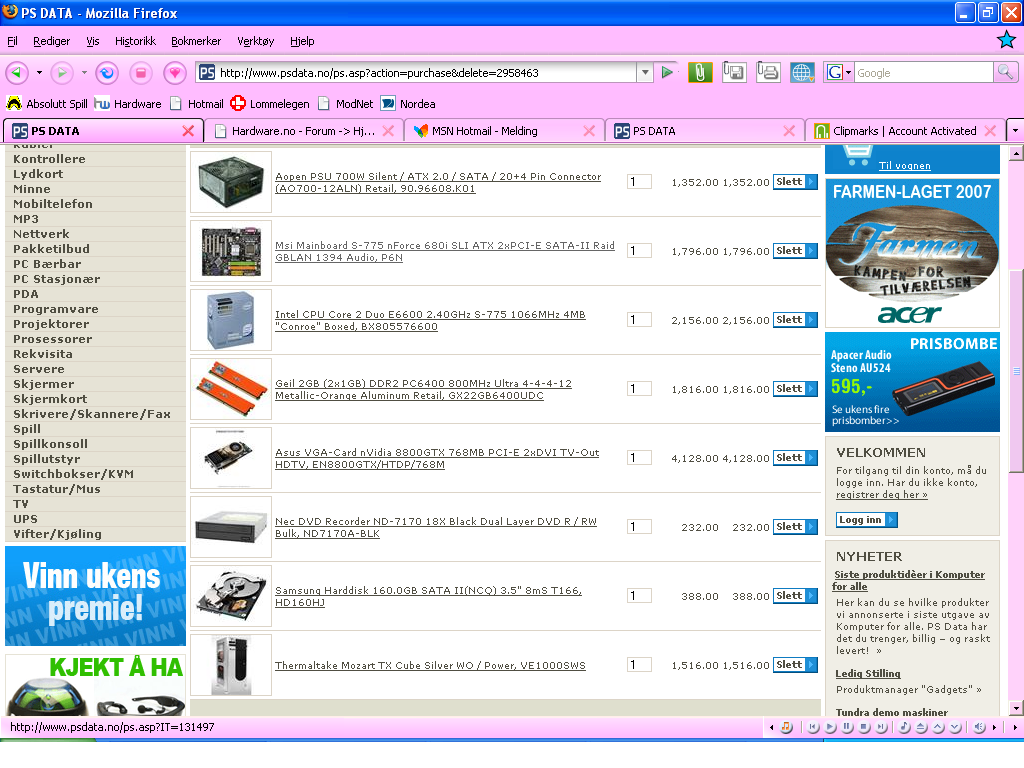
Task: Open home page via the pink heart icon
Action: [x=174, y=72]
